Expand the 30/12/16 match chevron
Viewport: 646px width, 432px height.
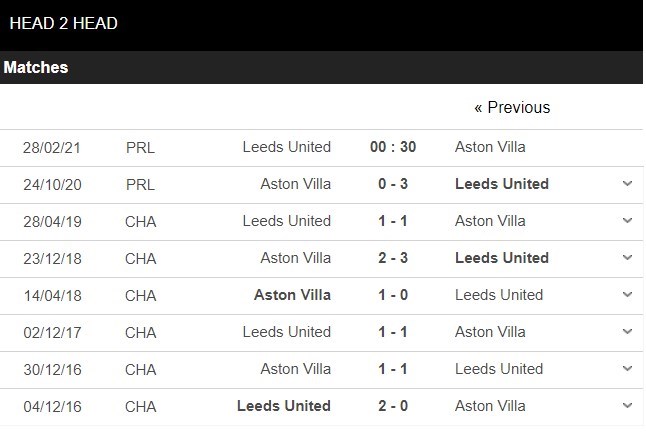click(x=627, y=369)
